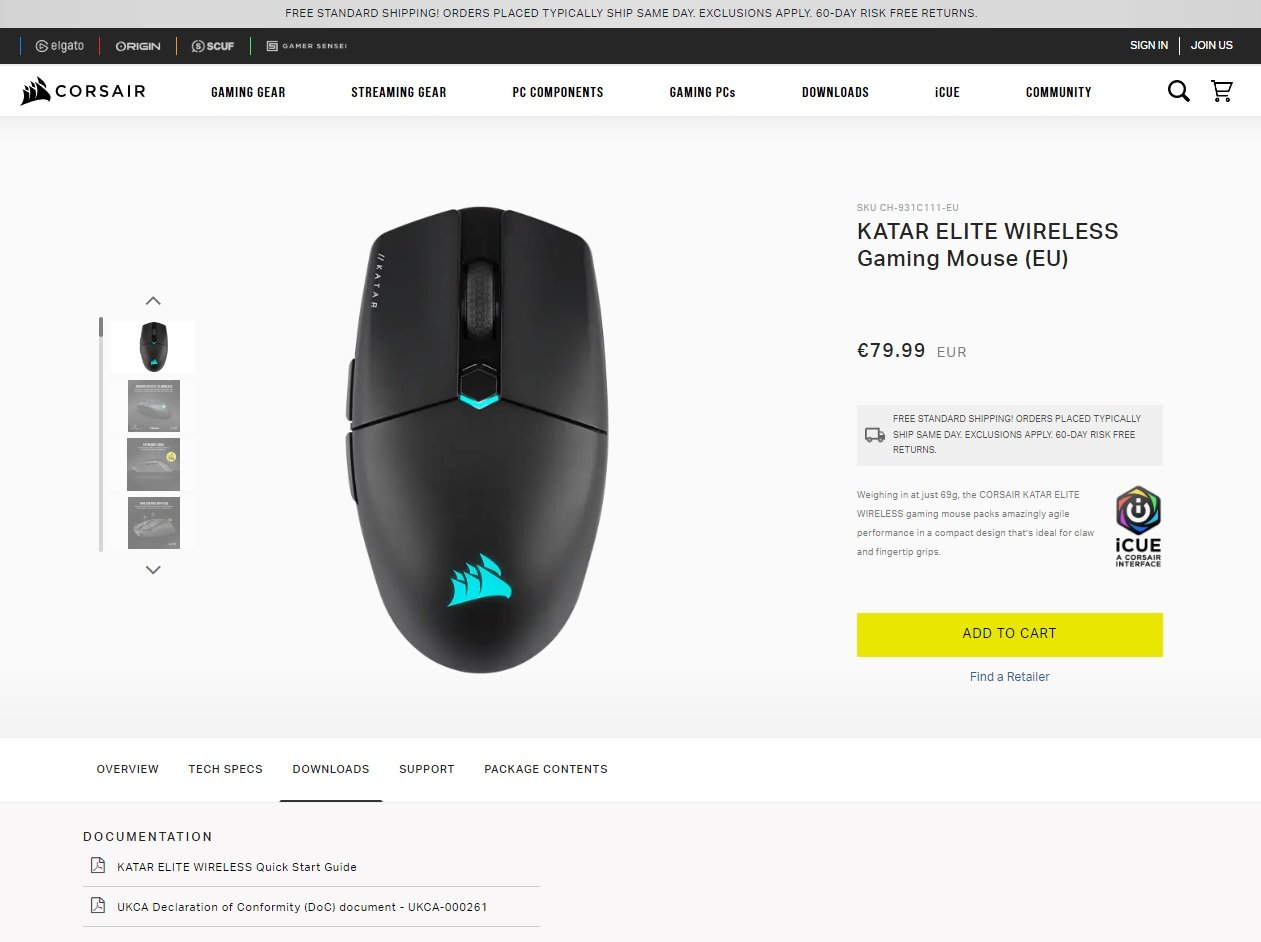
Task: Click the thumbnail gallery scrollbar
Action: pos(101,434)
